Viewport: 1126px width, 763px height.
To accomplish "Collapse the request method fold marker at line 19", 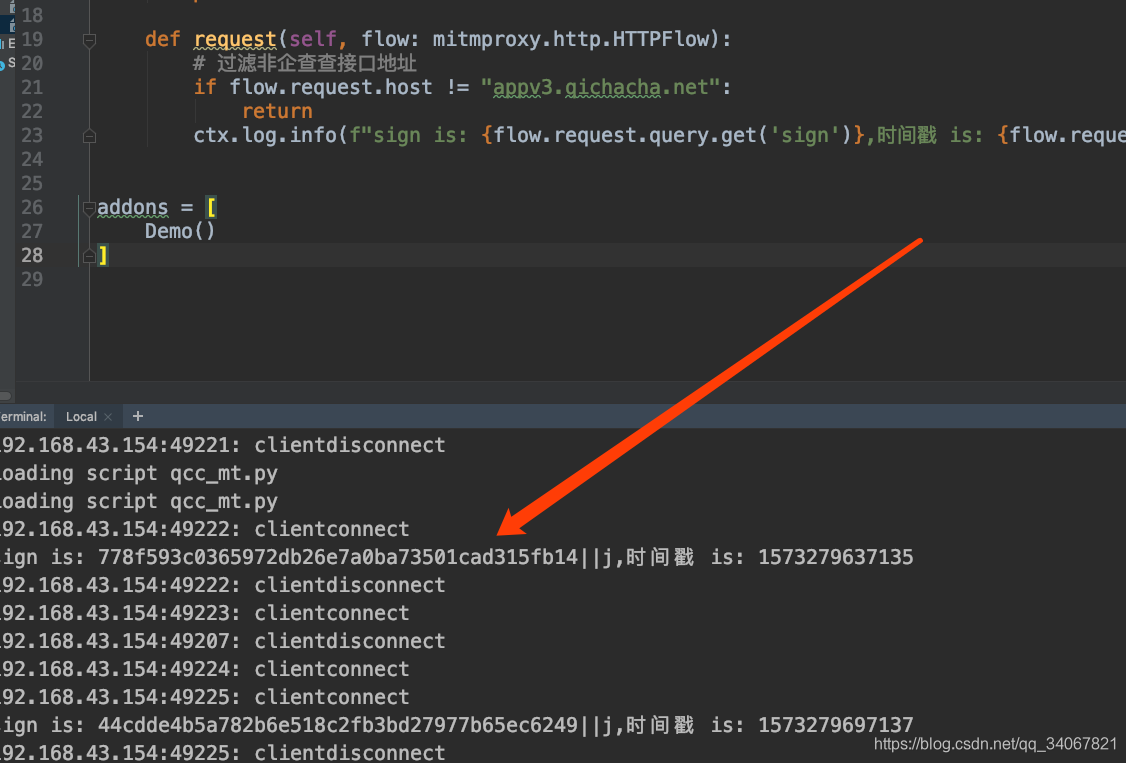I will click(x=90, y=41).
